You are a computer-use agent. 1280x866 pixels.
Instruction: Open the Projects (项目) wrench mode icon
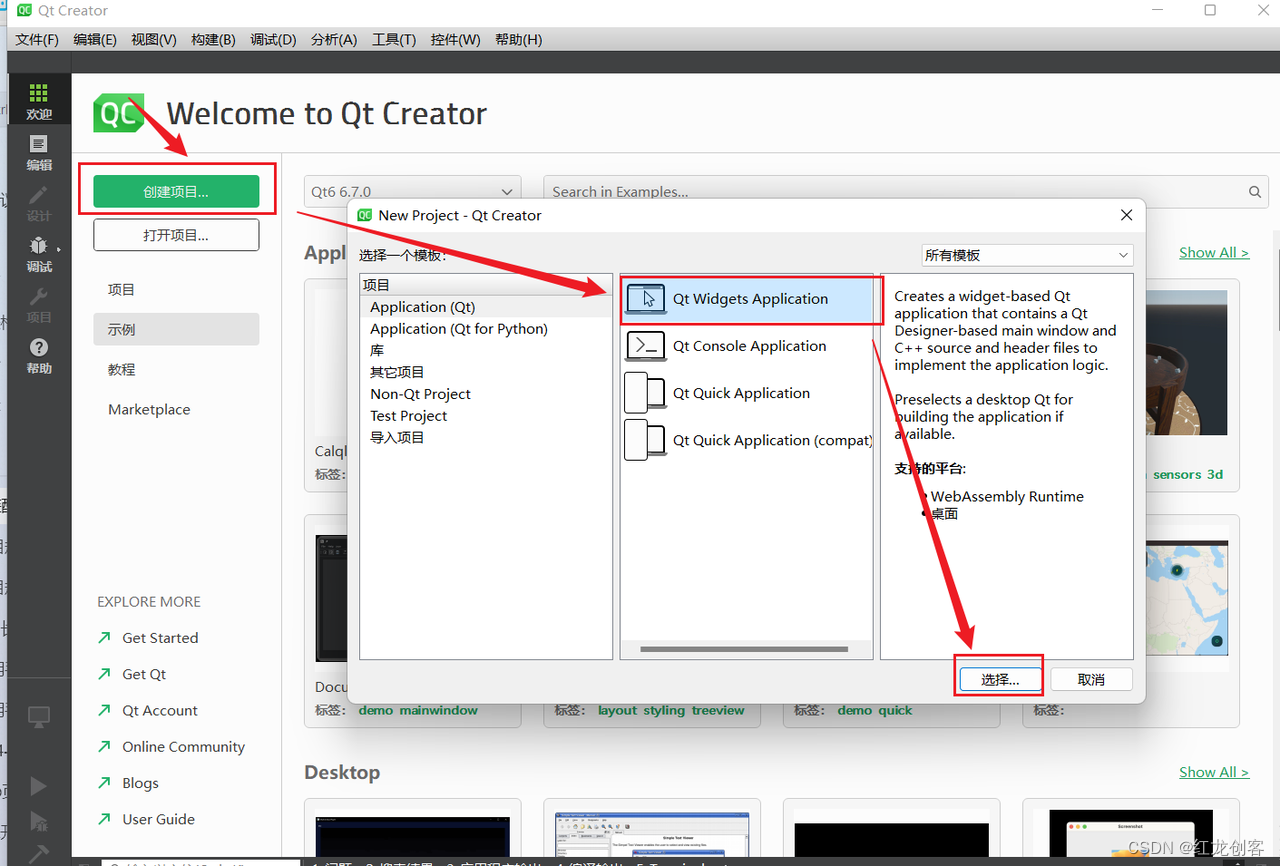[39, 305]
